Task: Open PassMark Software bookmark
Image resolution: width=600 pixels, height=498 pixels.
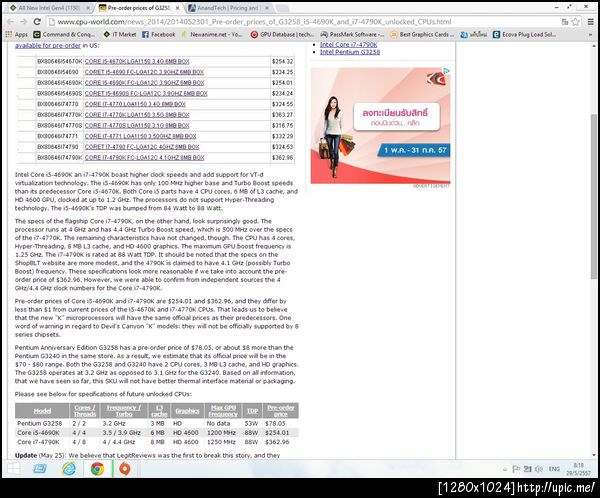Action: 352,34
